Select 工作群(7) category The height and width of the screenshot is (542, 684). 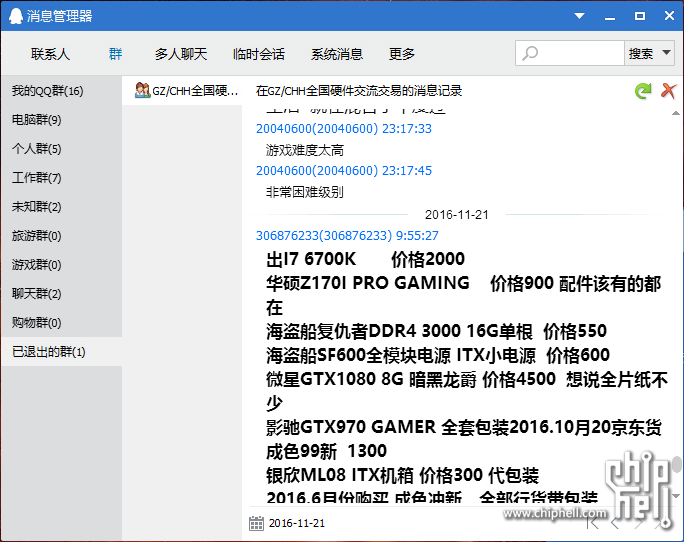tap(62, 178)
